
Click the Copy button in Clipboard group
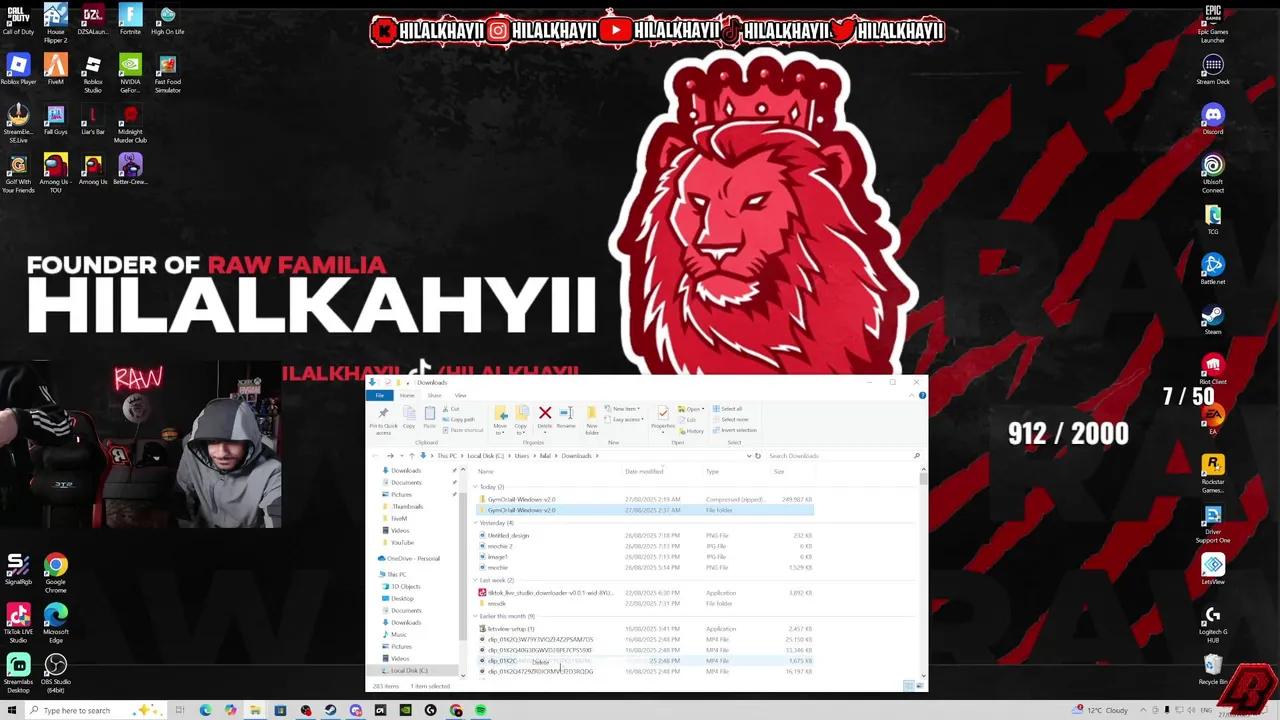tap(409, 418)
